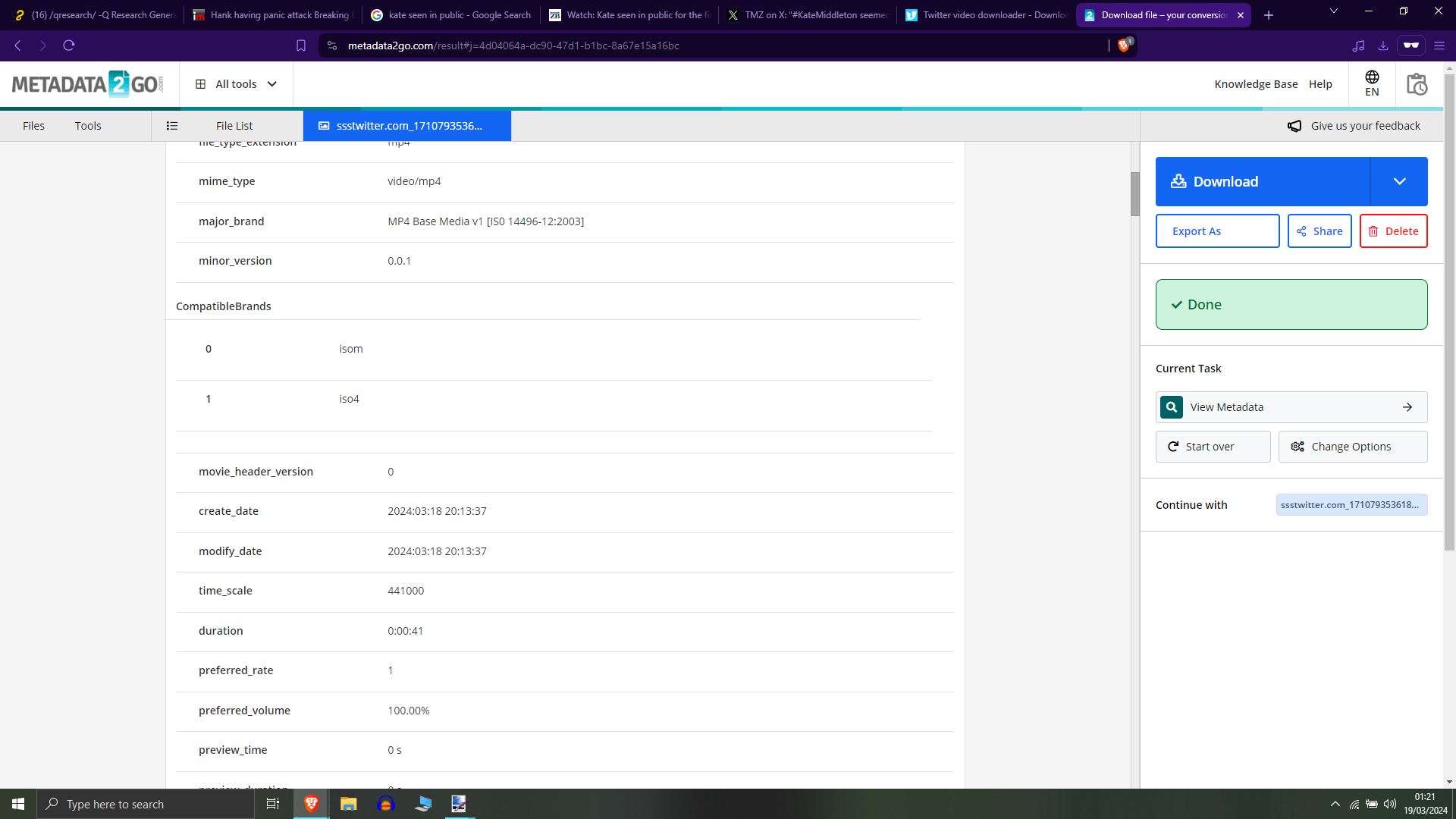Click the Start over button
This screenshot has height=819, width=1456.
1213,447
